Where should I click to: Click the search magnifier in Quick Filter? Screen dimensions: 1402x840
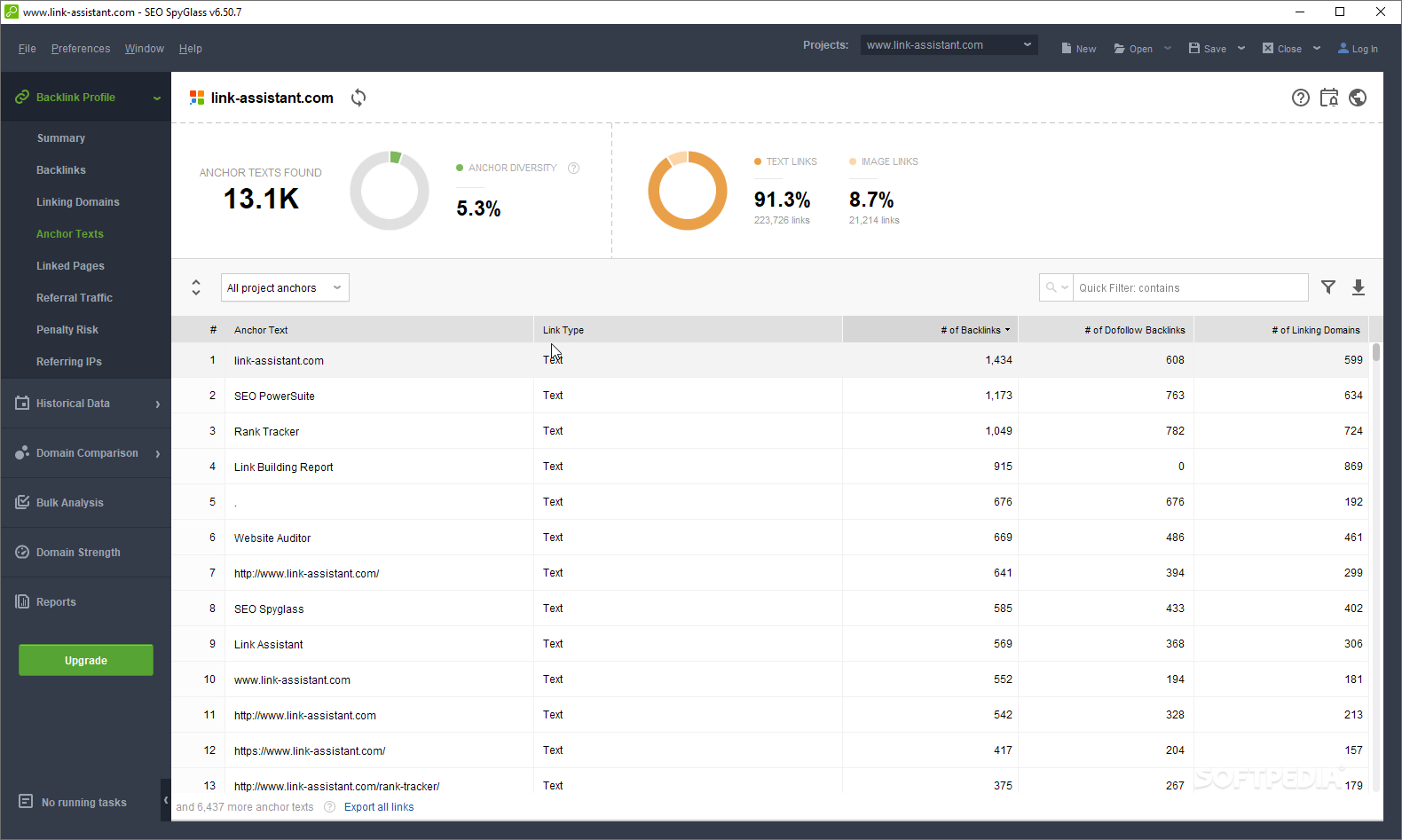[x=1051, y=287]
